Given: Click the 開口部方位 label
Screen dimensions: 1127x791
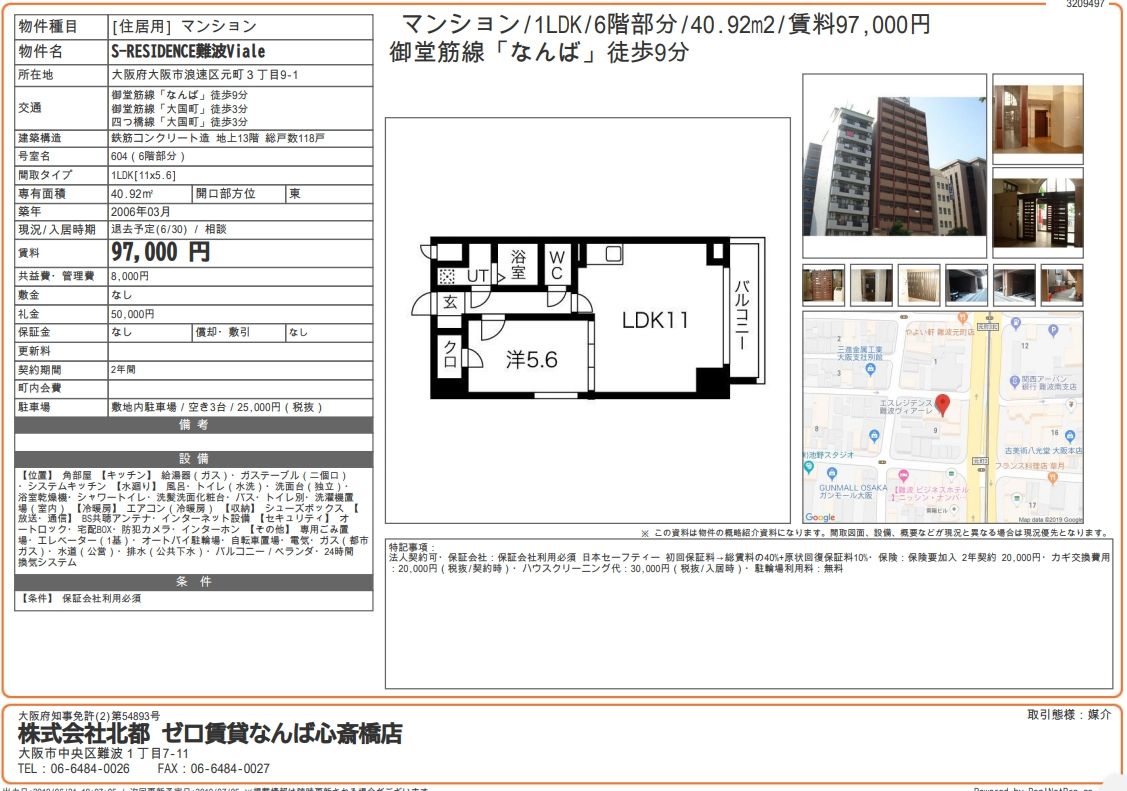Looking at the screenshot, I should tap(226, 193).
